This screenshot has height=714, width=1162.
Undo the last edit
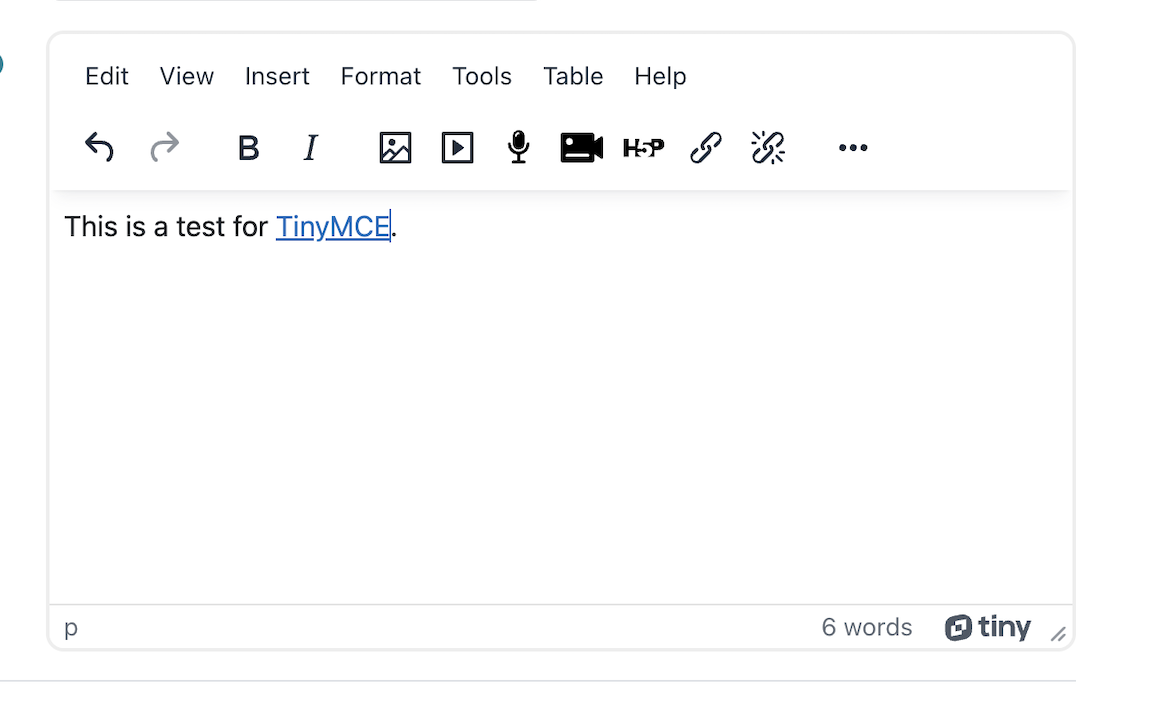point(99,147)
